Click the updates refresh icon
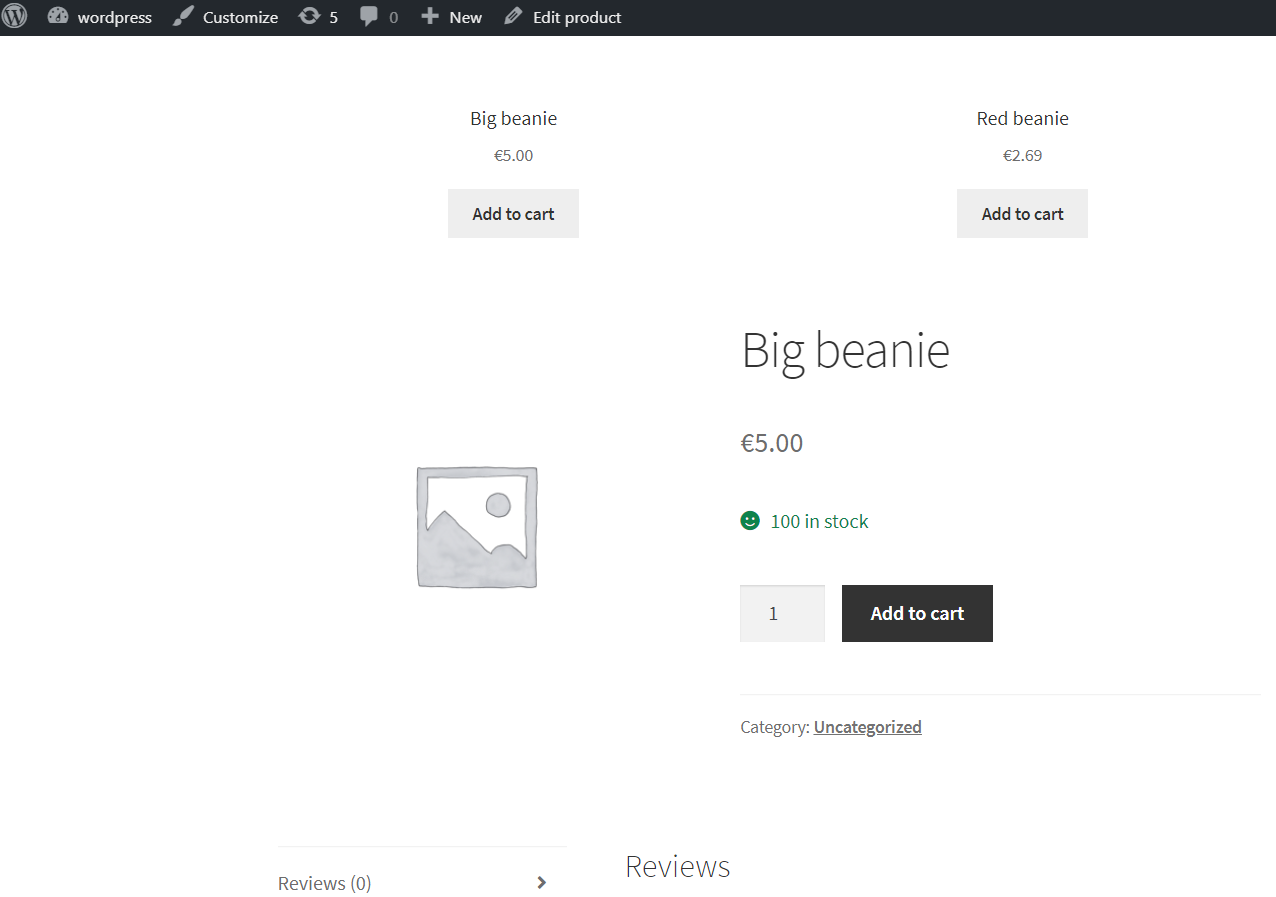The height and width of the screenshot is (897, 1276). tap(309, 17)
